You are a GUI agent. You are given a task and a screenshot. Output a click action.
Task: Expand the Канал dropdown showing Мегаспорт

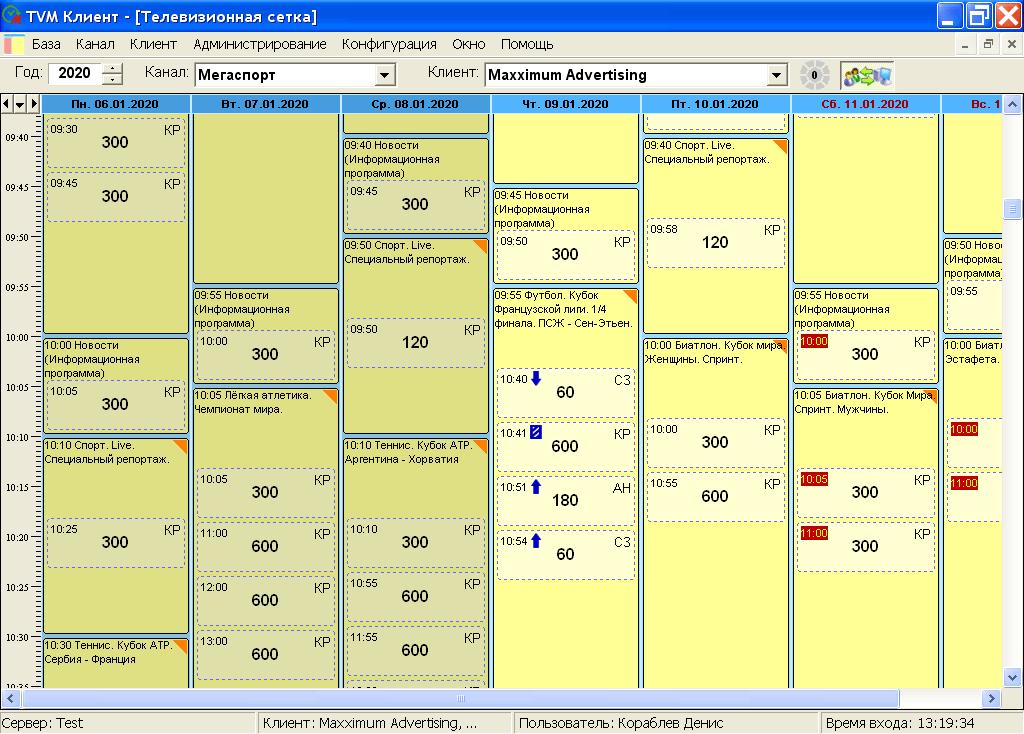coord(384,75)
